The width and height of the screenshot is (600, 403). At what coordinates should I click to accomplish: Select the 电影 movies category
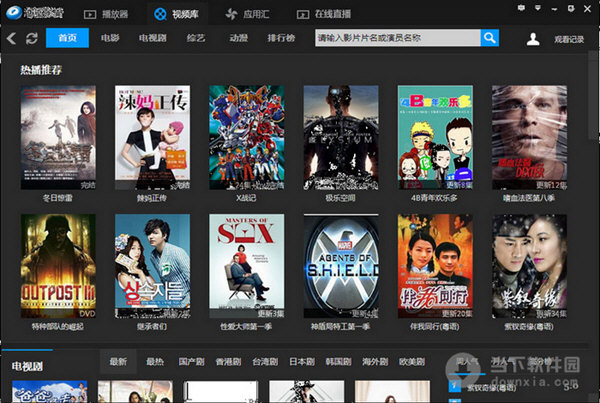[110, 38]
